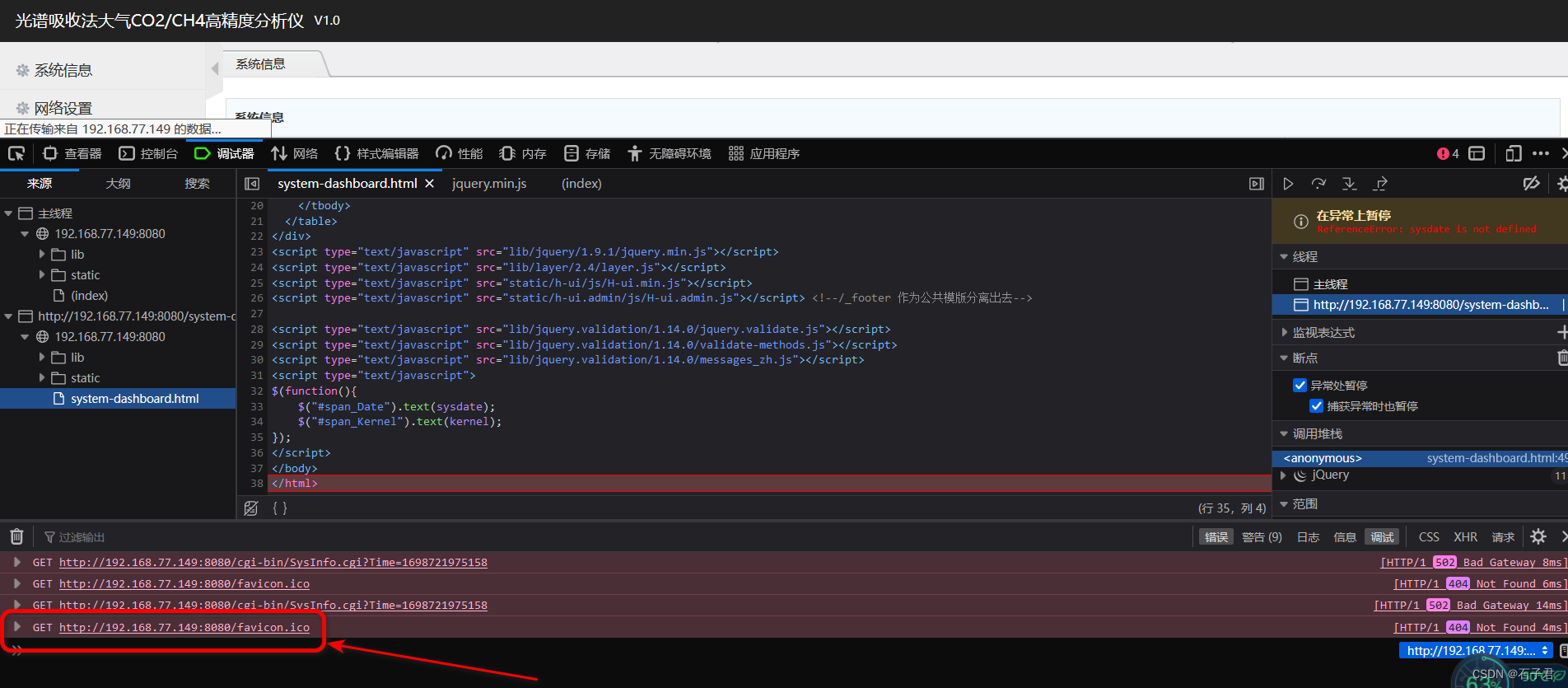Screen dimensions: 1568x688
Task: Toggle the 调试 debug filter
Action: pos(1382,537)
